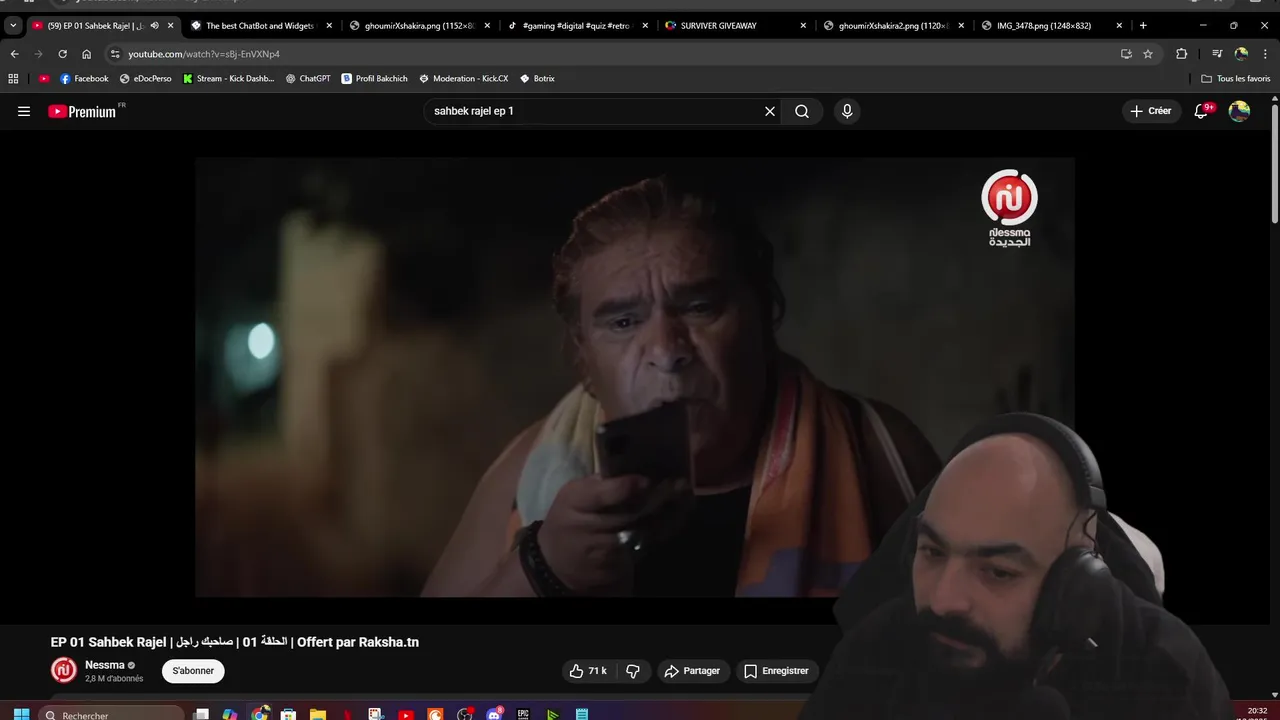Open Chrome extensions puzzle icon
1280x720 pixels.
1182,54
